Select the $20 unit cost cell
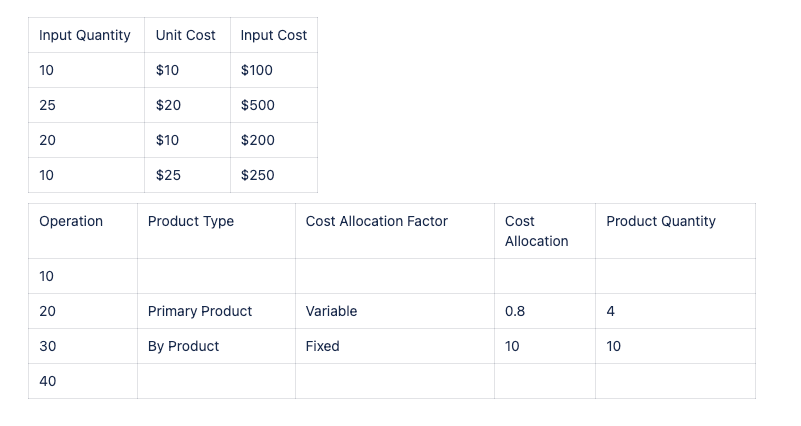801x426 pixels. 169,105
